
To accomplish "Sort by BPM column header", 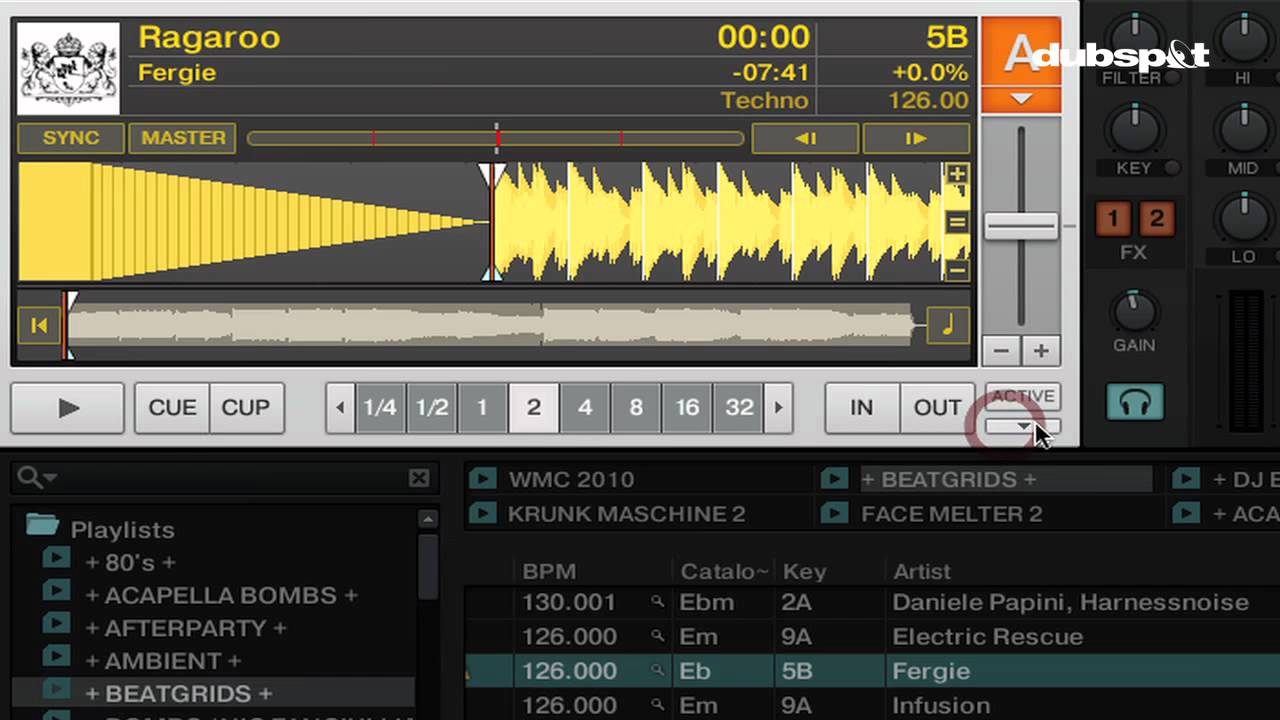I will (x=549, y=572).
